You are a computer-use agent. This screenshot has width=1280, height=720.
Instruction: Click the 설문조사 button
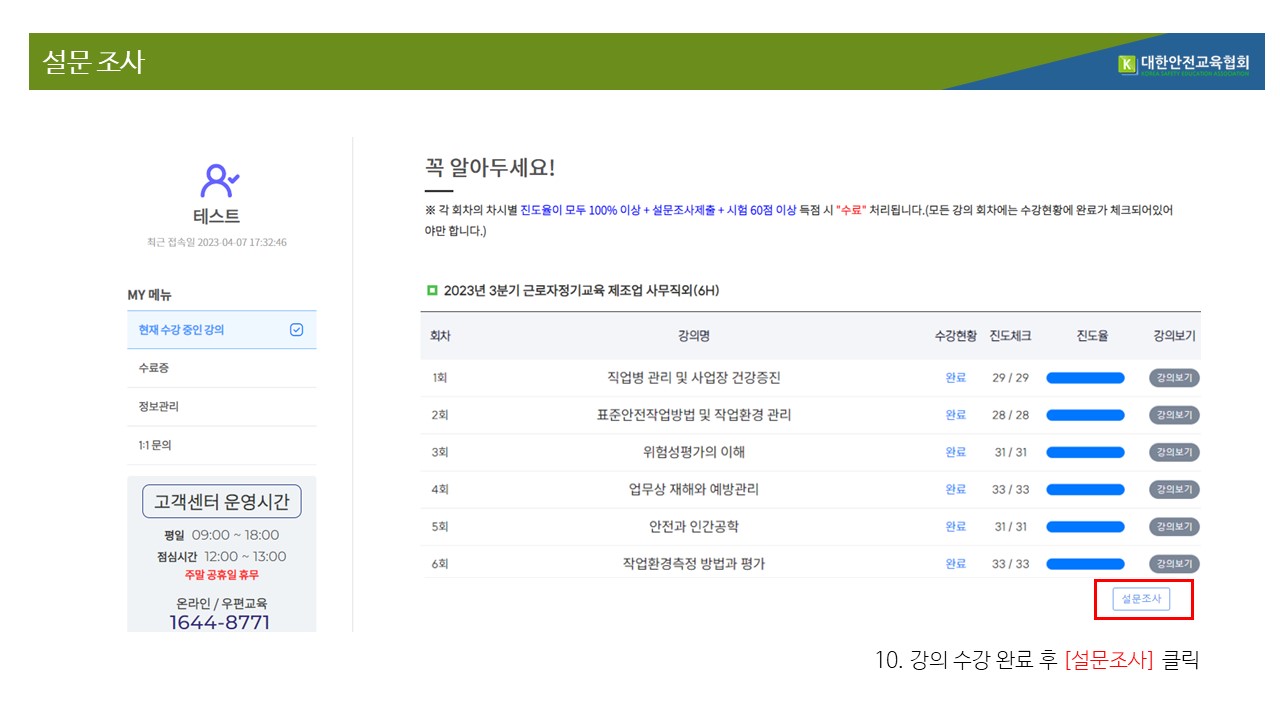1140,599
